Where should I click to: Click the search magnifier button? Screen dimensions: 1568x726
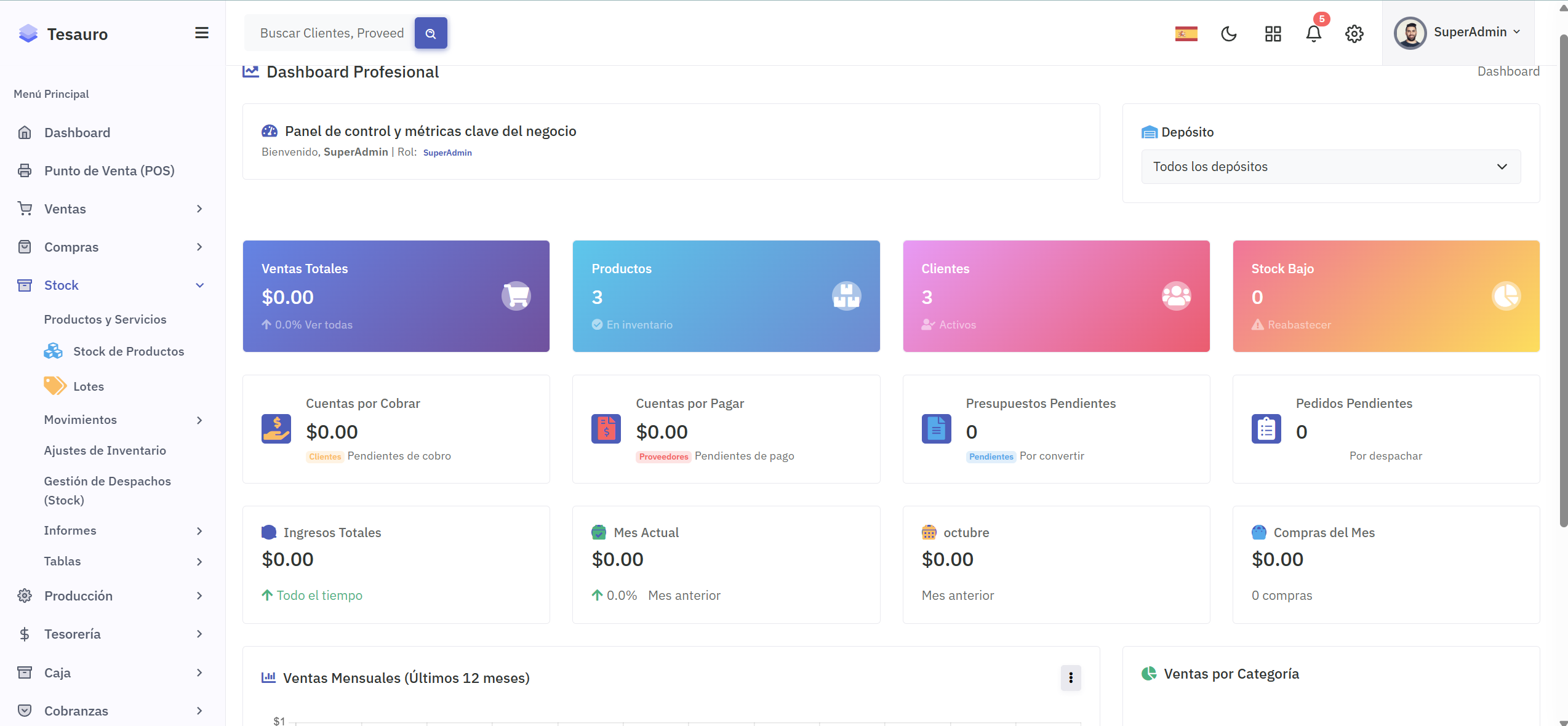431,33
